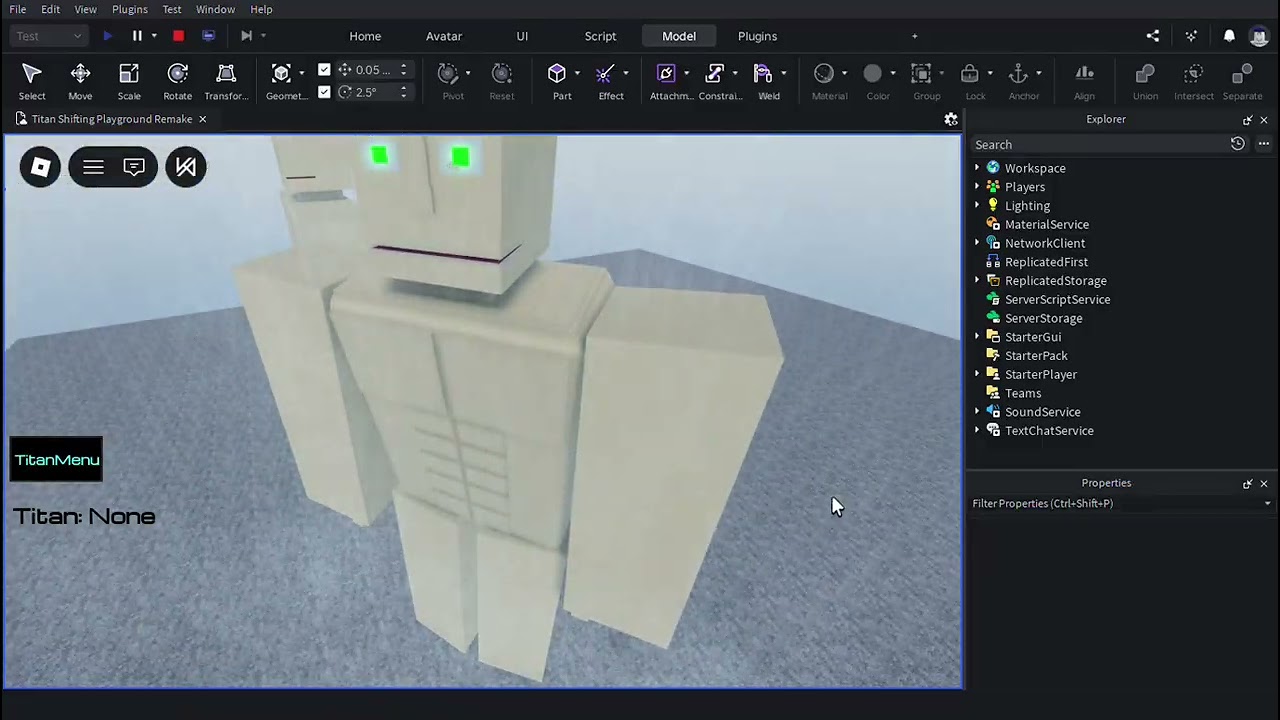Image resolution: width=1280 pixels, height=720 pixels.
Task: Click the Group tool
Action: click(x=921, y=74)
